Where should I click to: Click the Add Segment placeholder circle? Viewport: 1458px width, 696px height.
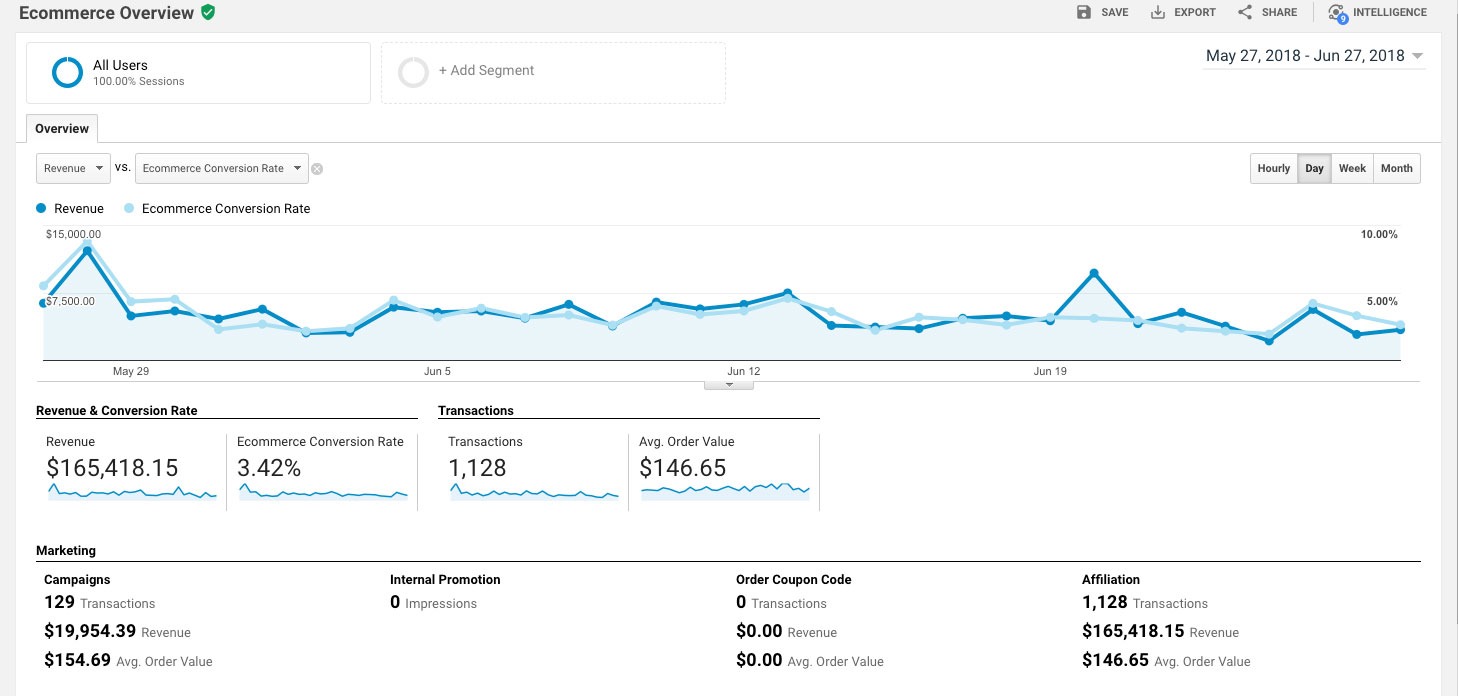[x=412, y=72]
